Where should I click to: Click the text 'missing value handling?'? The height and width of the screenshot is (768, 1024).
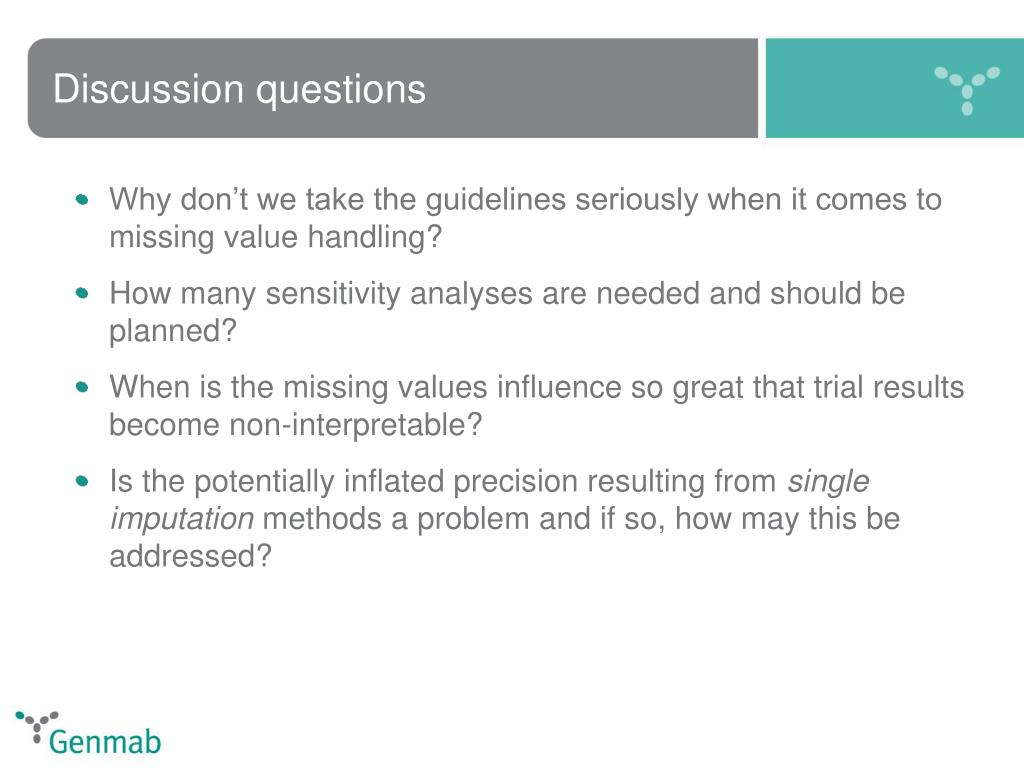point(276,237)
